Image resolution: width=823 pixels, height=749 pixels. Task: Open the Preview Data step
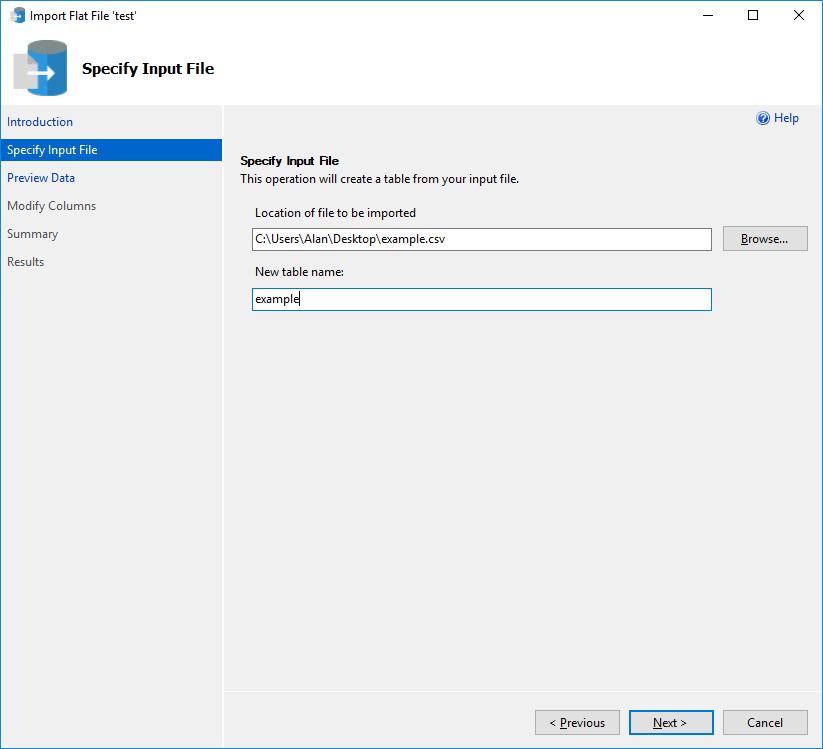click(x=41, y=177)
